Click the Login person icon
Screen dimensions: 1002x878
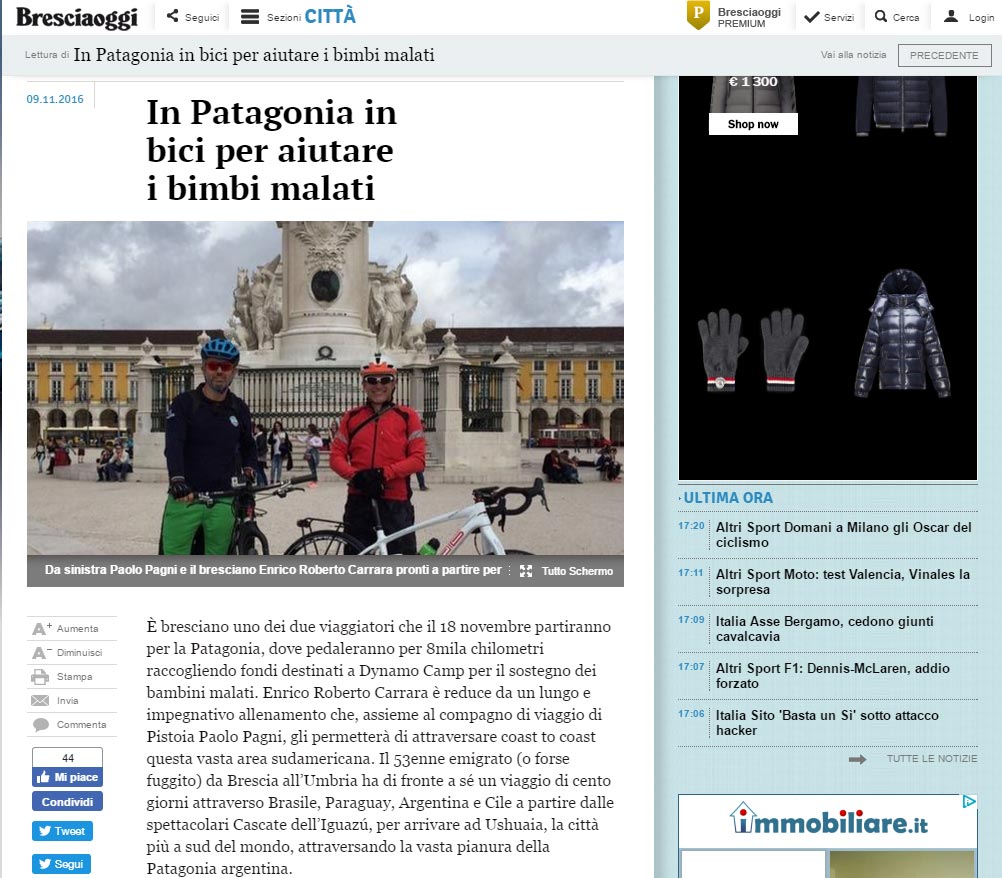[951, 16]
